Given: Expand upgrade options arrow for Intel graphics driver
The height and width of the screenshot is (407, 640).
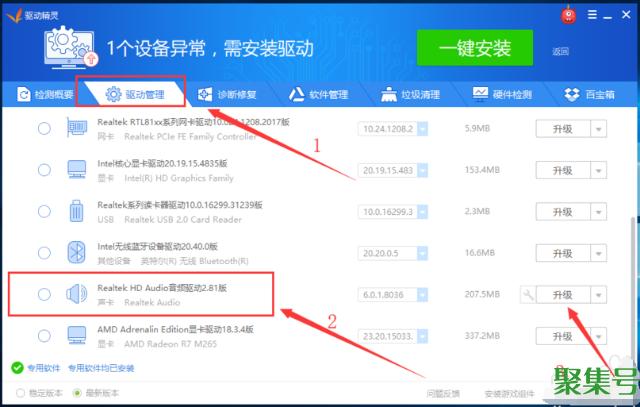Looking at the screenshot, I should pyautogui.click(x=598, y=170).
